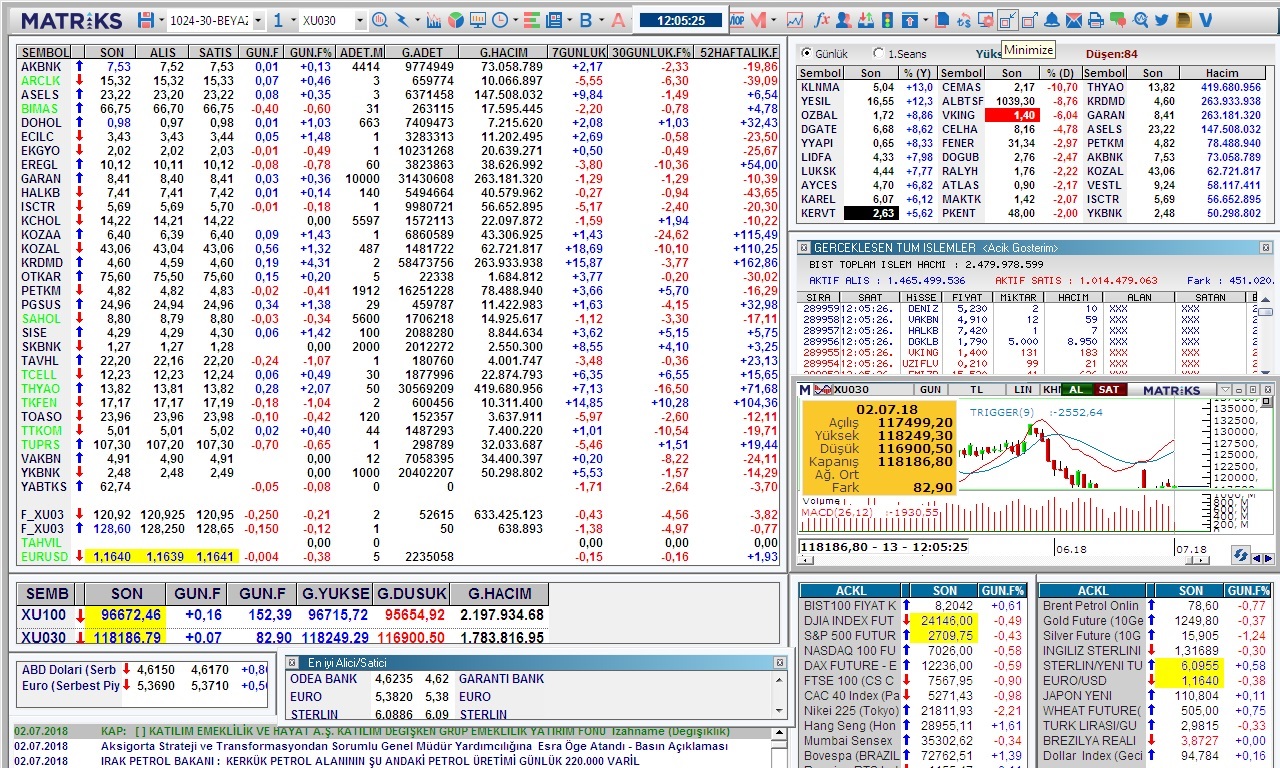
Task: Sort by 52HAFTALIK.F column header
Action: (738, 52)
